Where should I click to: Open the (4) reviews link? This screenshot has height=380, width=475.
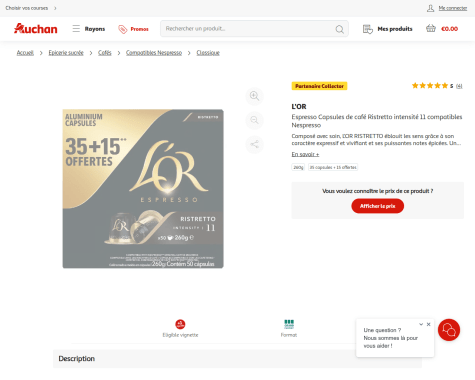coord(459,86)
